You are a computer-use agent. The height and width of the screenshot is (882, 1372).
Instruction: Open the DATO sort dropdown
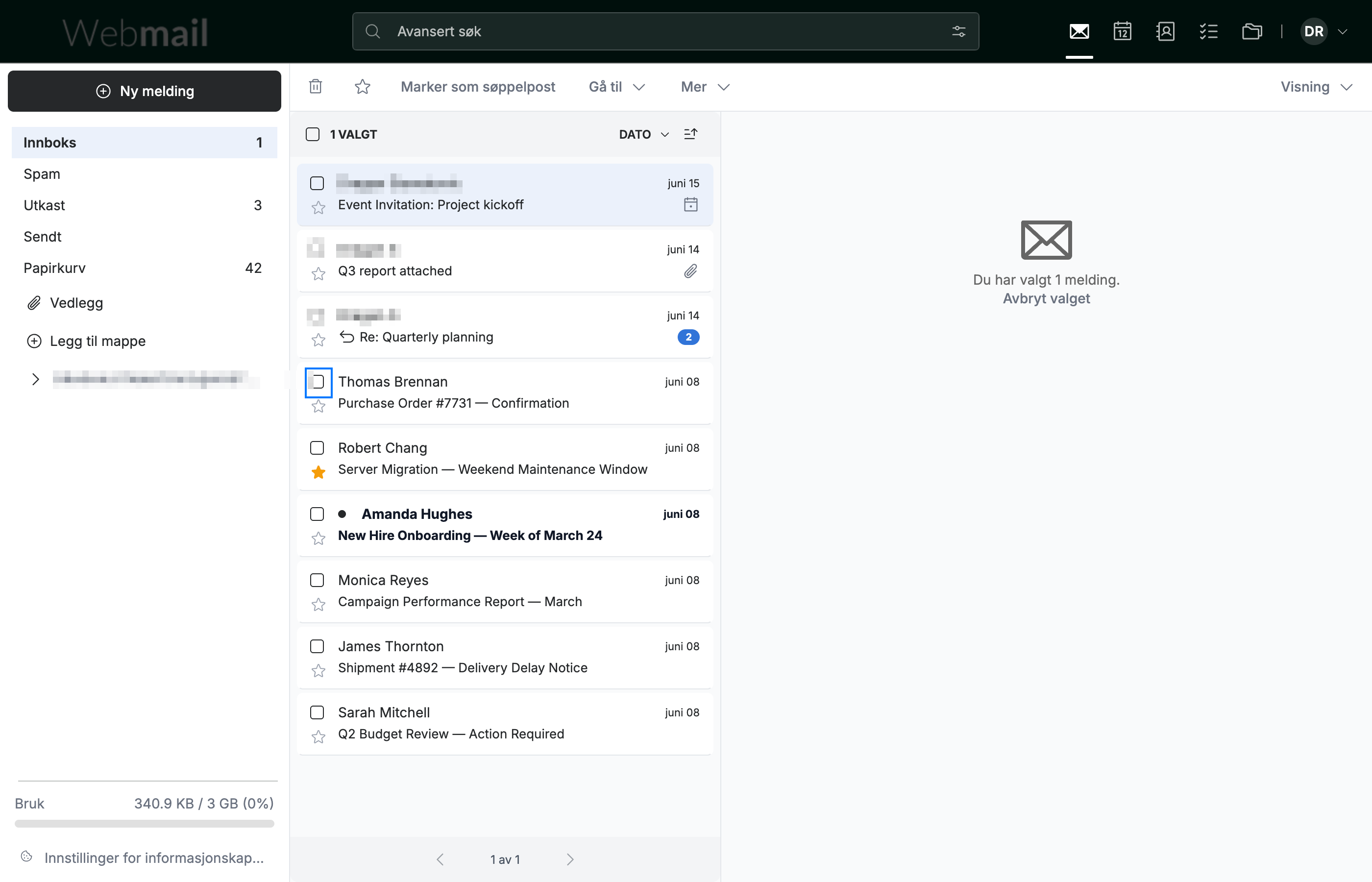[x=644, y=134]
